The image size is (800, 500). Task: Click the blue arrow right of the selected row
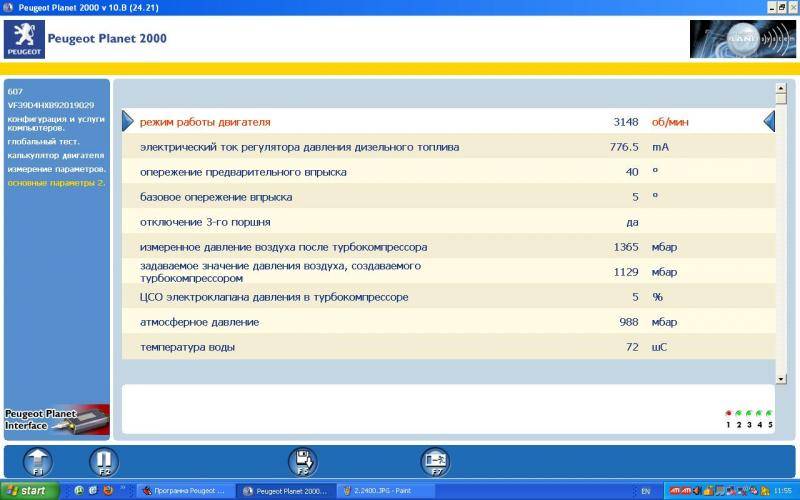tap(769, 121)
